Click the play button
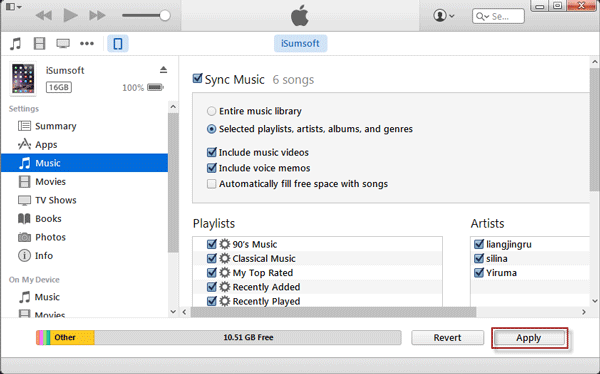600x374 pixels. (x=70, y=15)
